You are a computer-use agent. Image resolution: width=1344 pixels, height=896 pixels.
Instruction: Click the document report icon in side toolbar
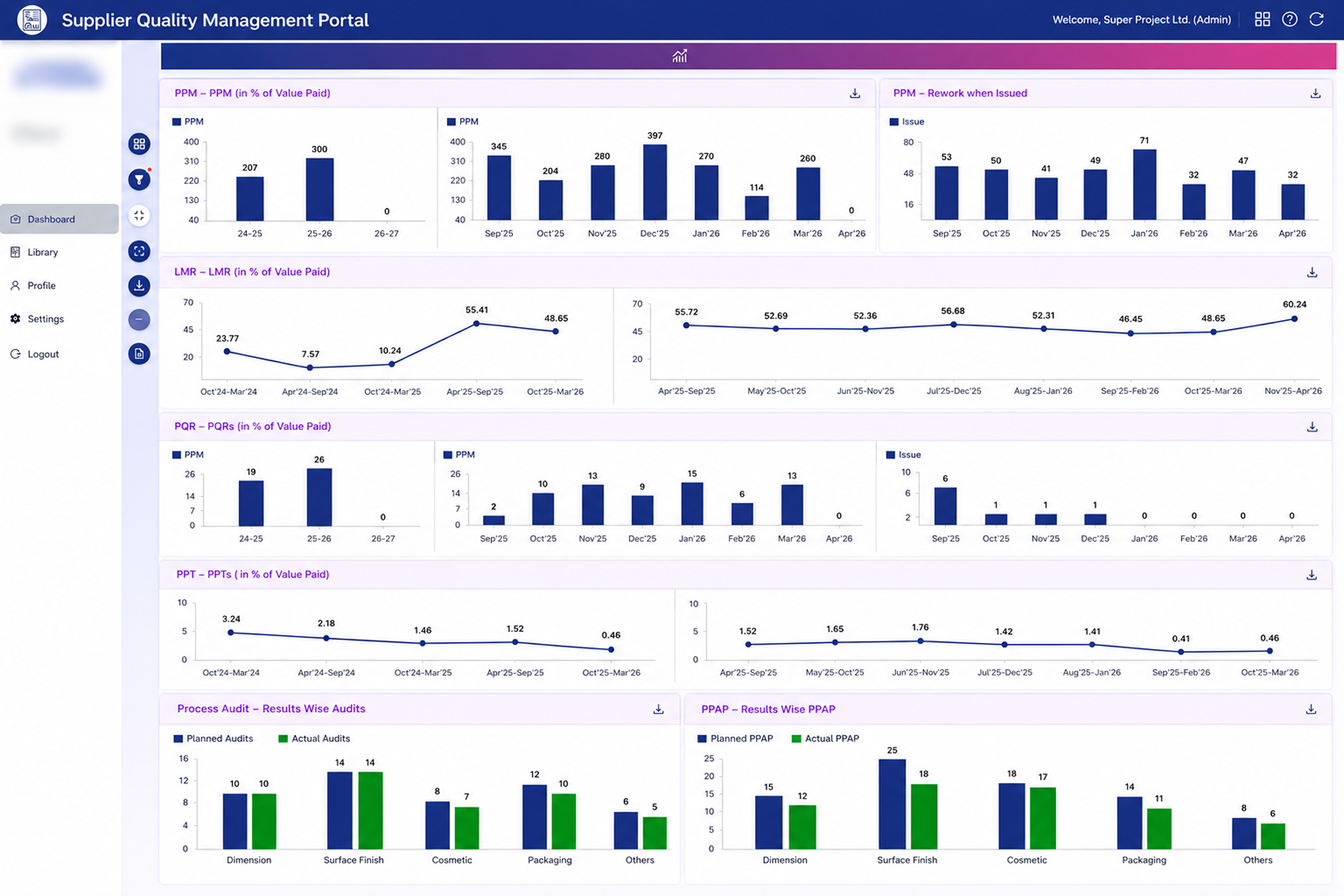pyautogui.click(x=139, y=354)
